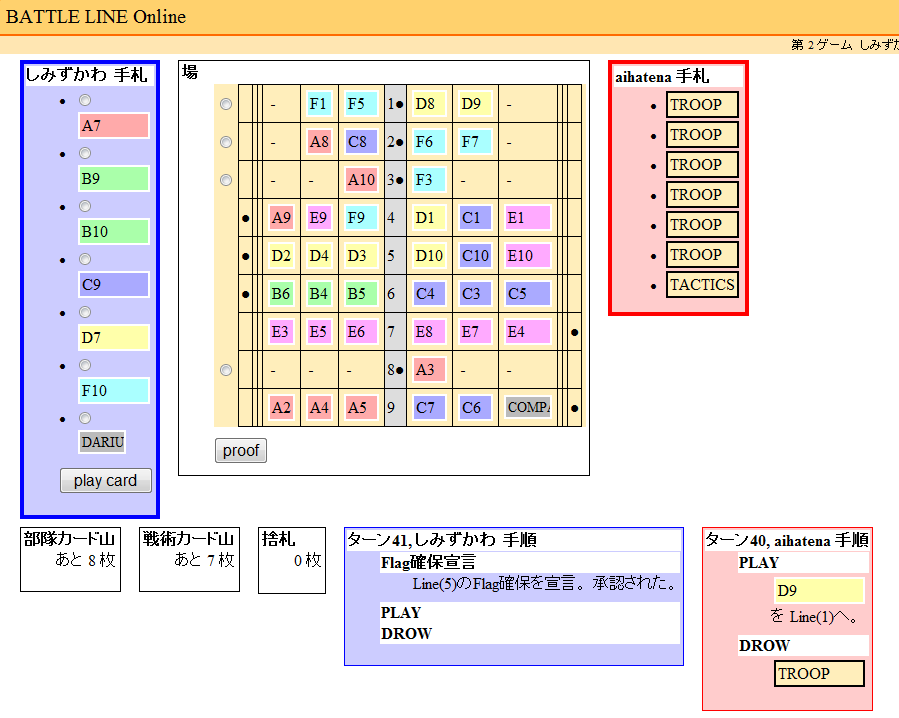Viewport: 899px width, 718px height.
Task: Click card C7 on line 9
Action: (429, 408)
